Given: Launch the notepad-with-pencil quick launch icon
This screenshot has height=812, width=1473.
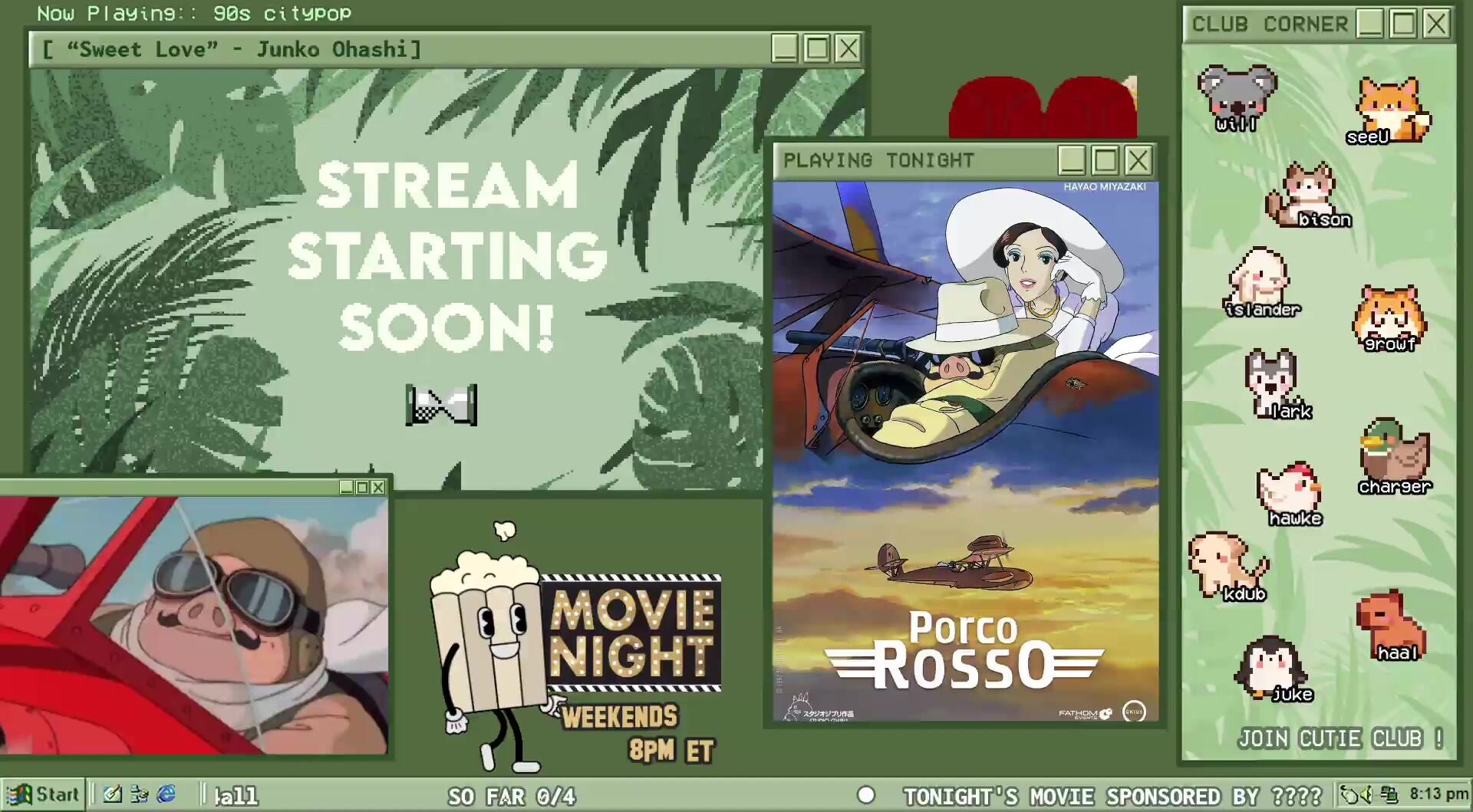Looking at the screenshot, I should 112,794.
